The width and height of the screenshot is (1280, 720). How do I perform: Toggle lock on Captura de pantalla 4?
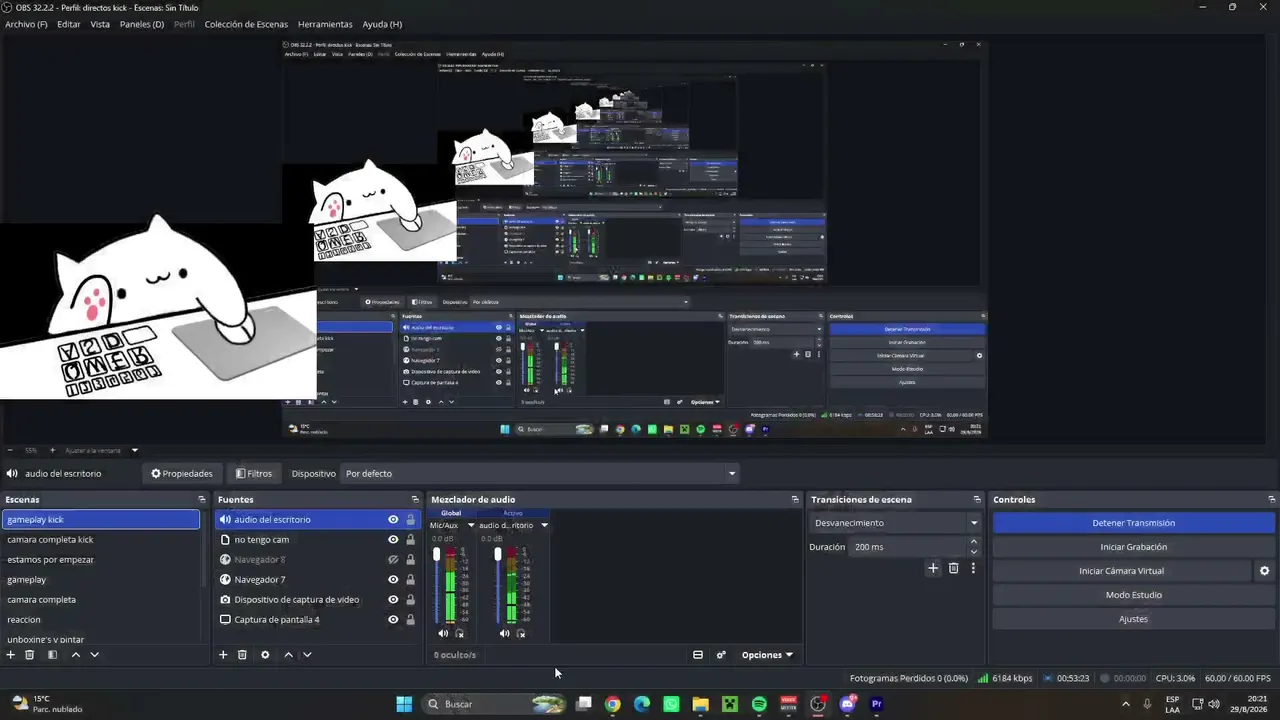click(410, 620)
